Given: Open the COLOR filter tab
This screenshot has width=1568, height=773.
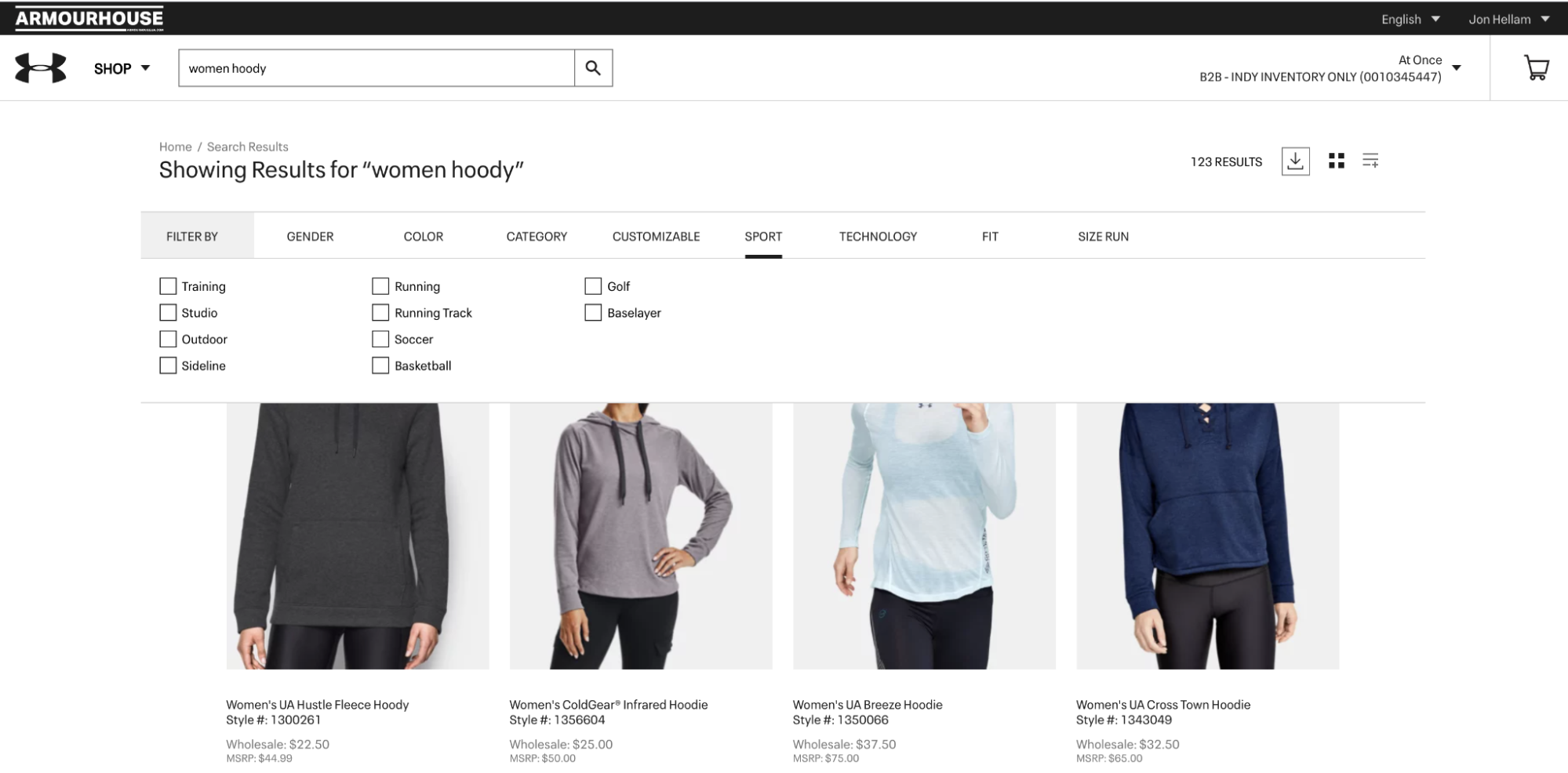Looking at the screenshot, I should (424, 236).
